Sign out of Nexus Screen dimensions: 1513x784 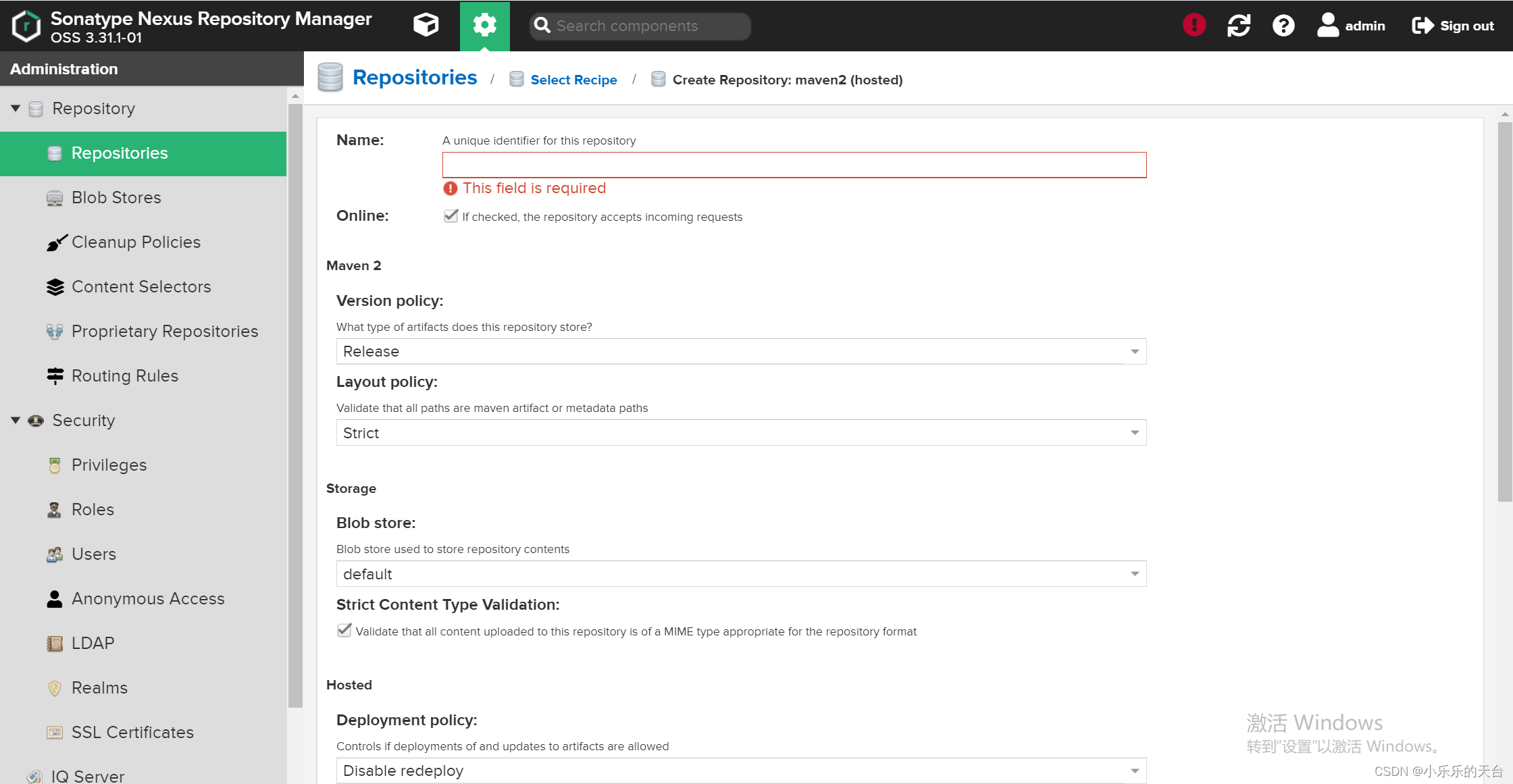click(x=1453, y=26)
